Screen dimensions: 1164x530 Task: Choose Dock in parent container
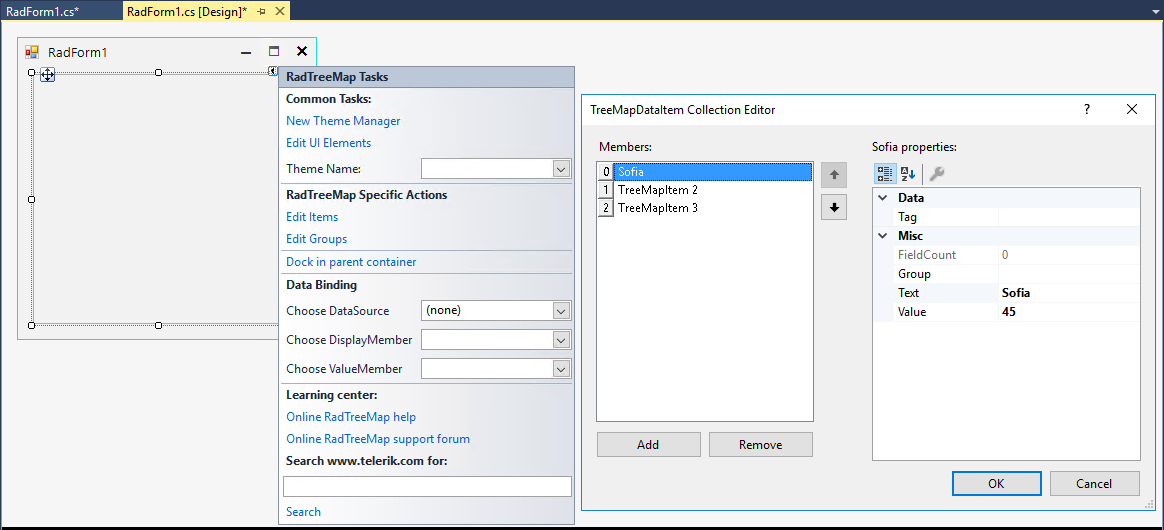pyautogui.click(x=351, y=262)
